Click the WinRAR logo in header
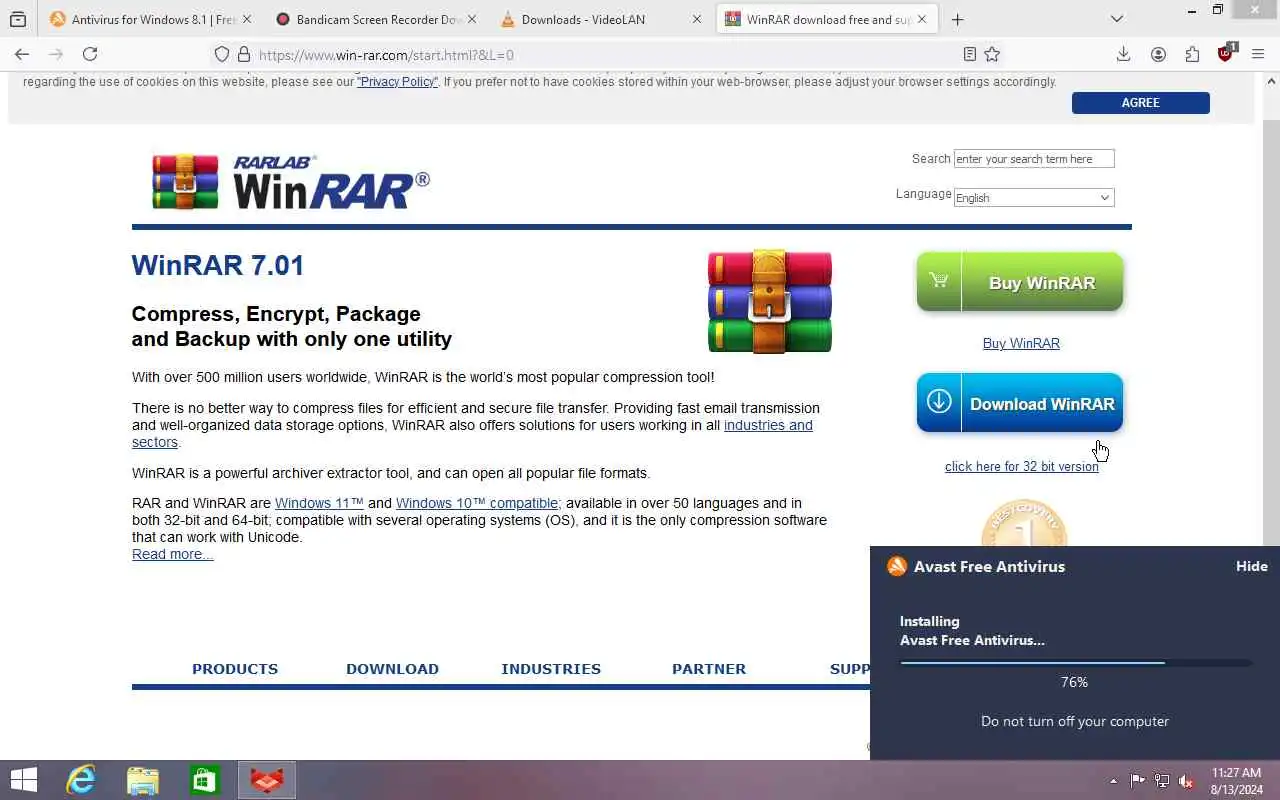This screenshot has width=1280, height=800. [290, 182]
